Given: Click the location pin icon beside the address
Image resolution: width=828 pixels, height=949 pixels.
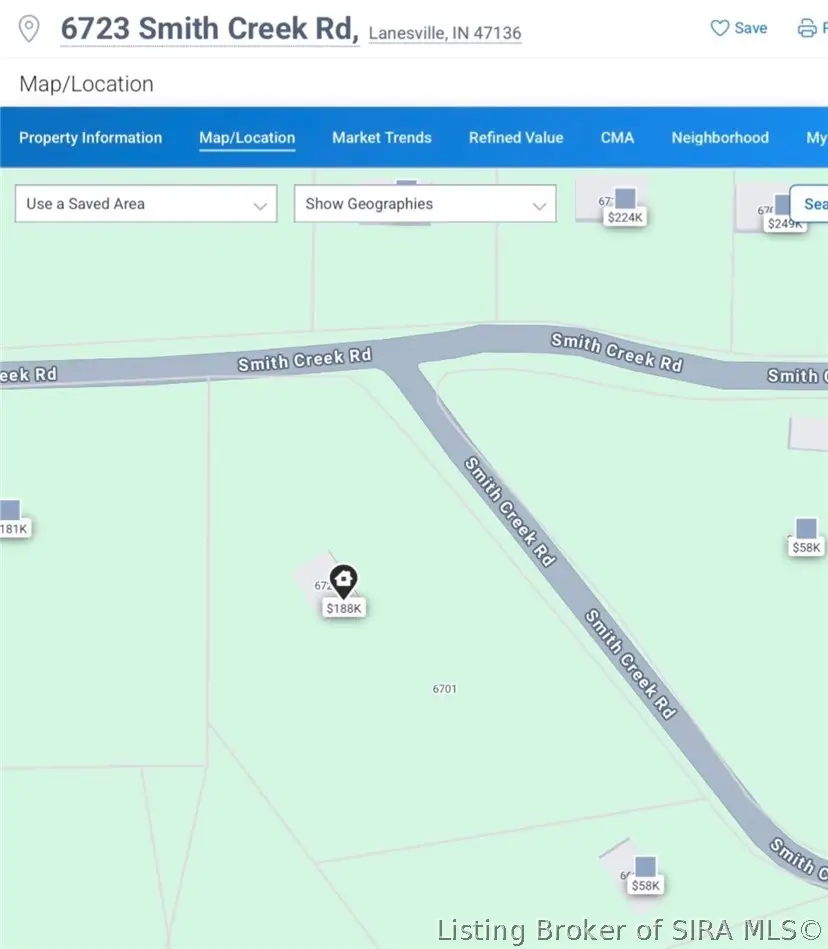Looking at the screenshot, I should [29, 28].
